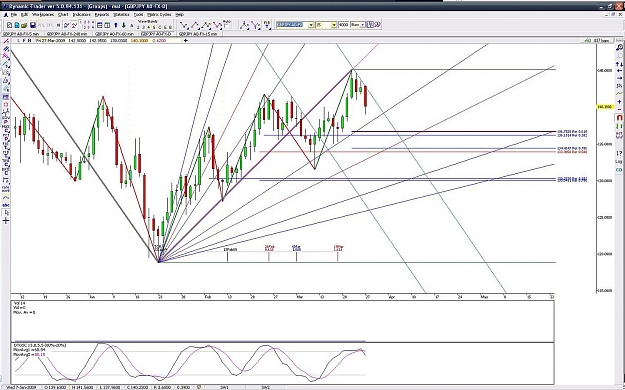Toggle the Log scale button
Viewport: 625px width, 390px height.
point(619,162)
